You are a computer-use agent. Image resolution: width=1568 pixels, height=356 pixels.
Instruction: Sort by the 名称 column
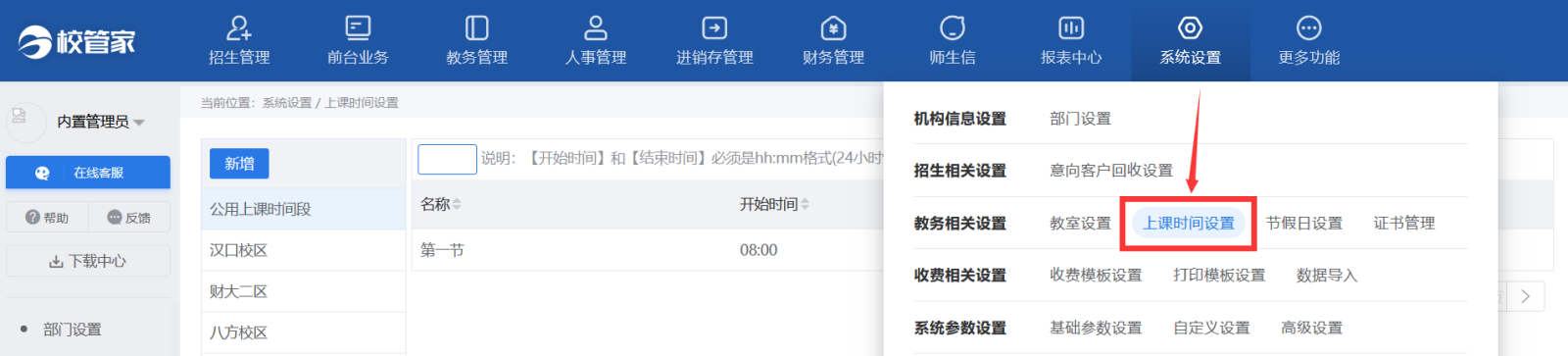pyautogui.click(x=440, y=204)
